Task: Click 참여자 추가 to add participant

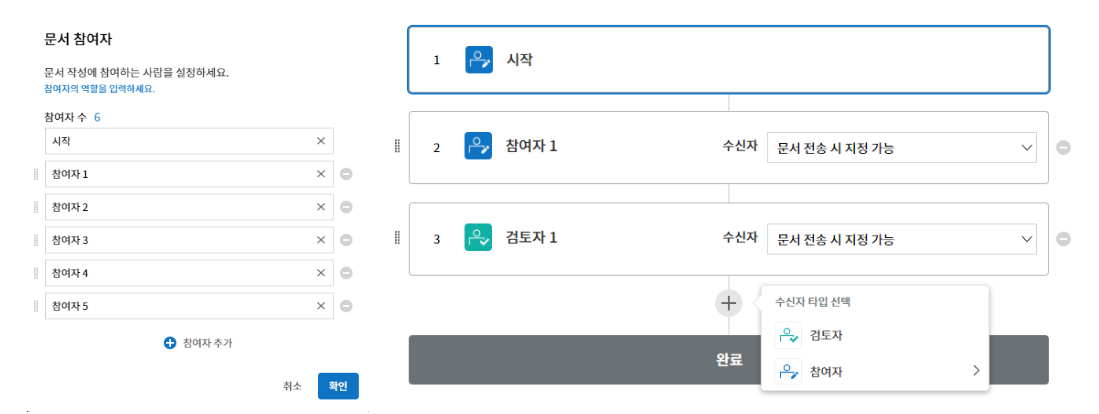Action: 198,343
